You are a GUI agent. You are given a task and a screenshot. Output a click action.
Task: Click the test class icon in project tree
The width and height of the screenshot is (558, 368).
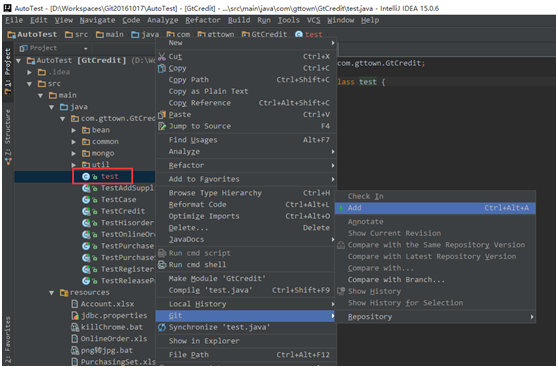tap(86, 177)
